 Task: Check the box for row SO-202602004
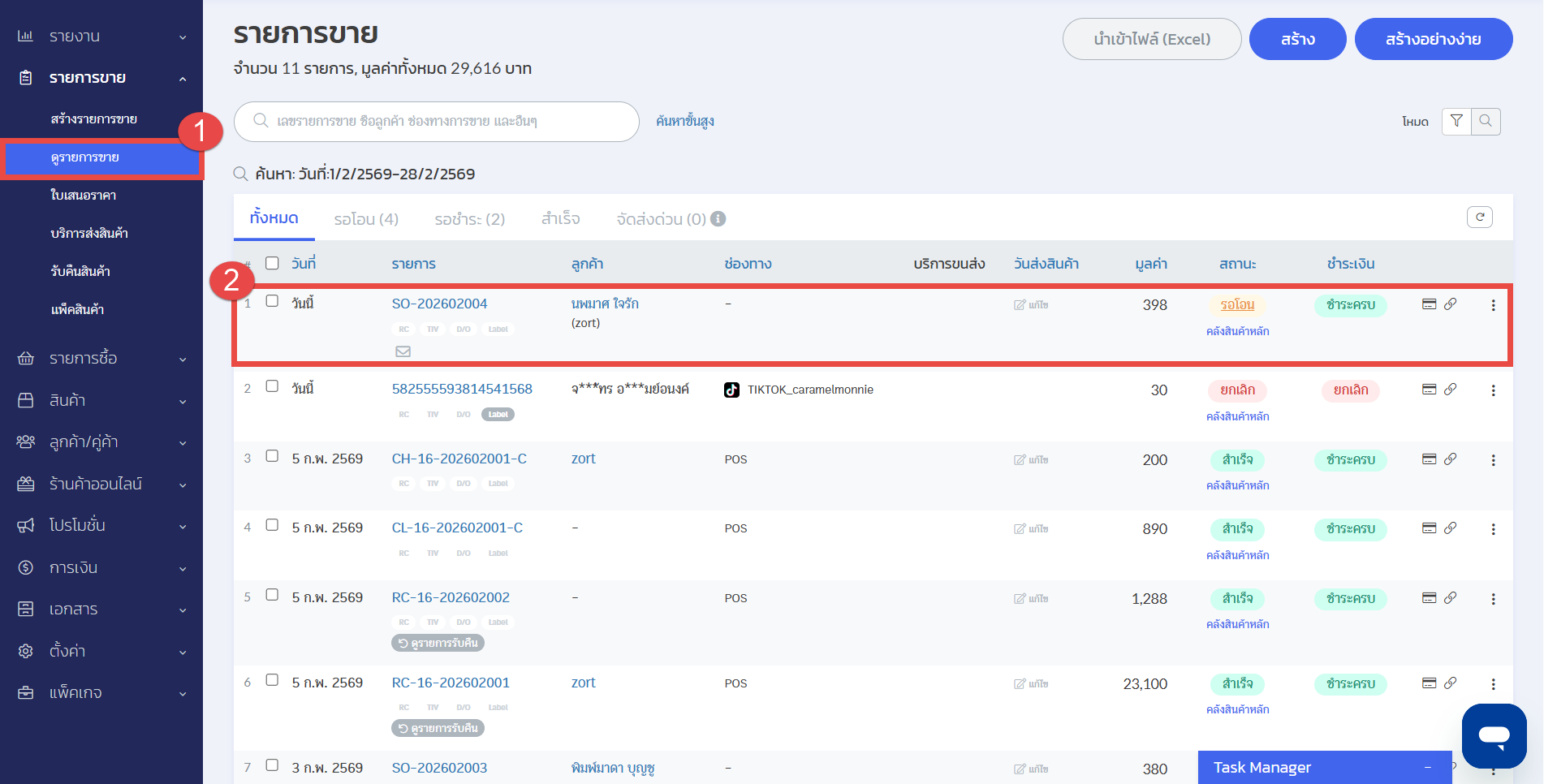pyautogui.click(x=272, y=301)
